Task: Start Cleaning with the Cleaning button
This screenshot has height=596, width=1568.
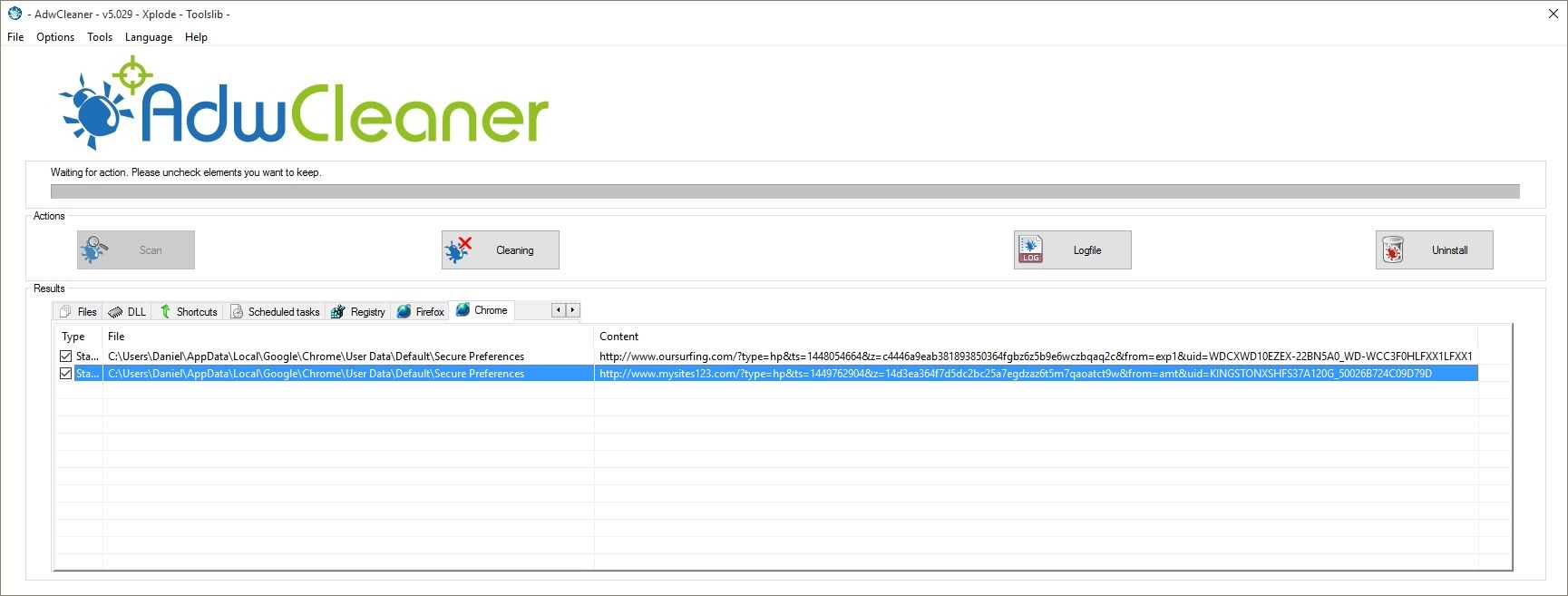Action: (501, 249)
